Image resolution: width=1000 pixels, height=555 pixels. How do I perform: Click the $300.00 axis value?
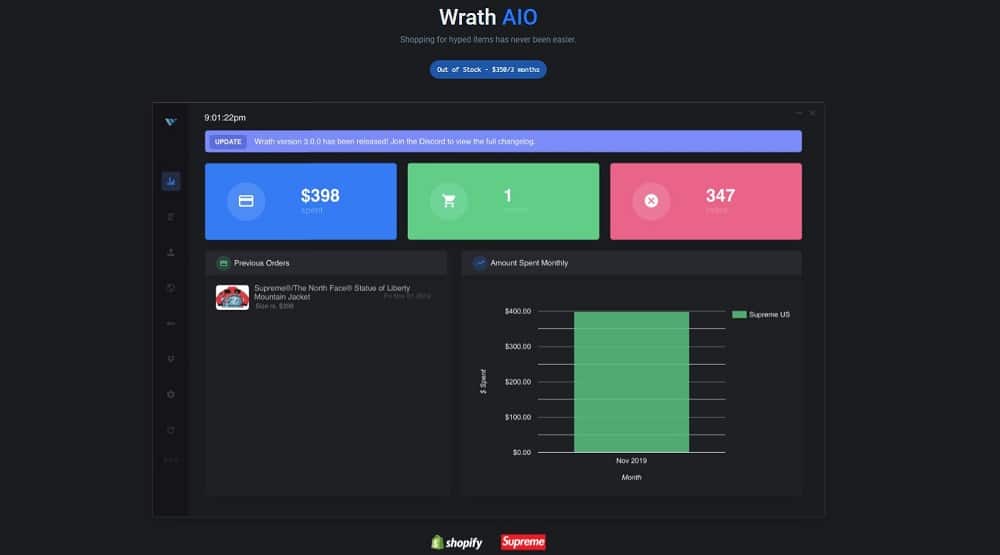(518, 346)
